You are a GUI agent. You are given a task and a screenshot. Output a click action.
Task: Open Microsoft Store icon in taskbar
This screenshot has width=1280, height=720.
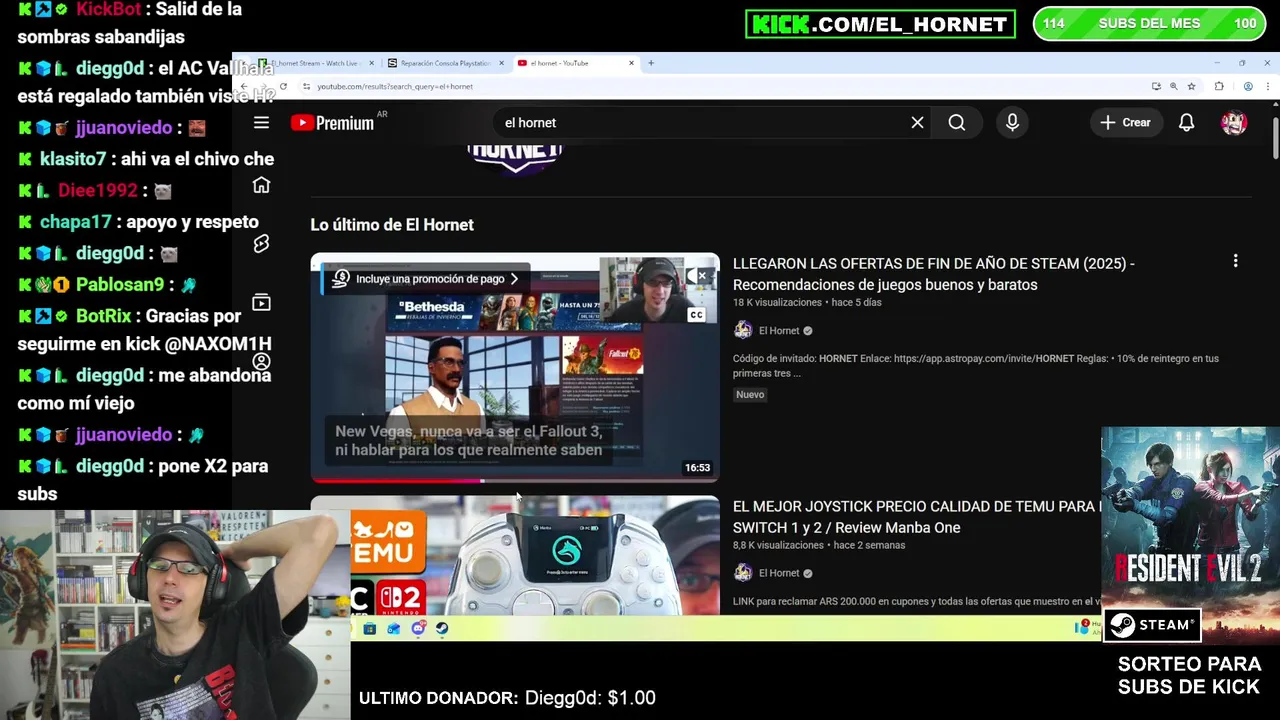pos(370,628)
